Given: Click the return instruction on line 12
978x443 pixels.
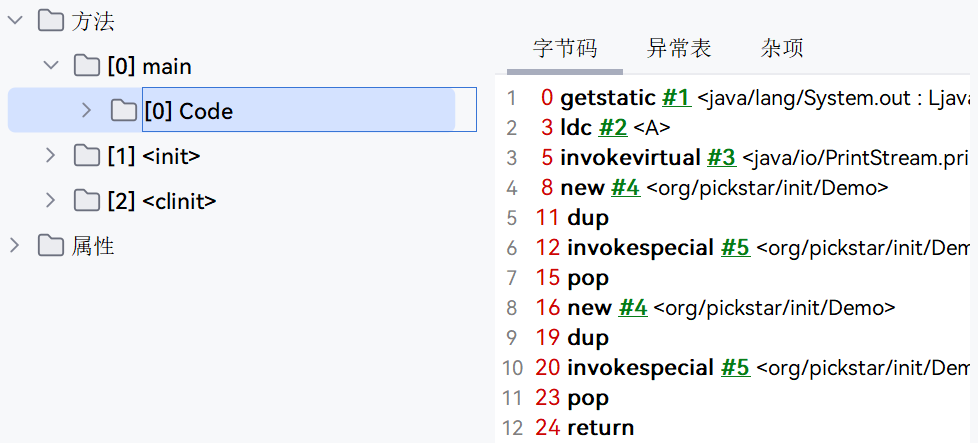Looking at the screenshot, I should (x=601, y=427).
